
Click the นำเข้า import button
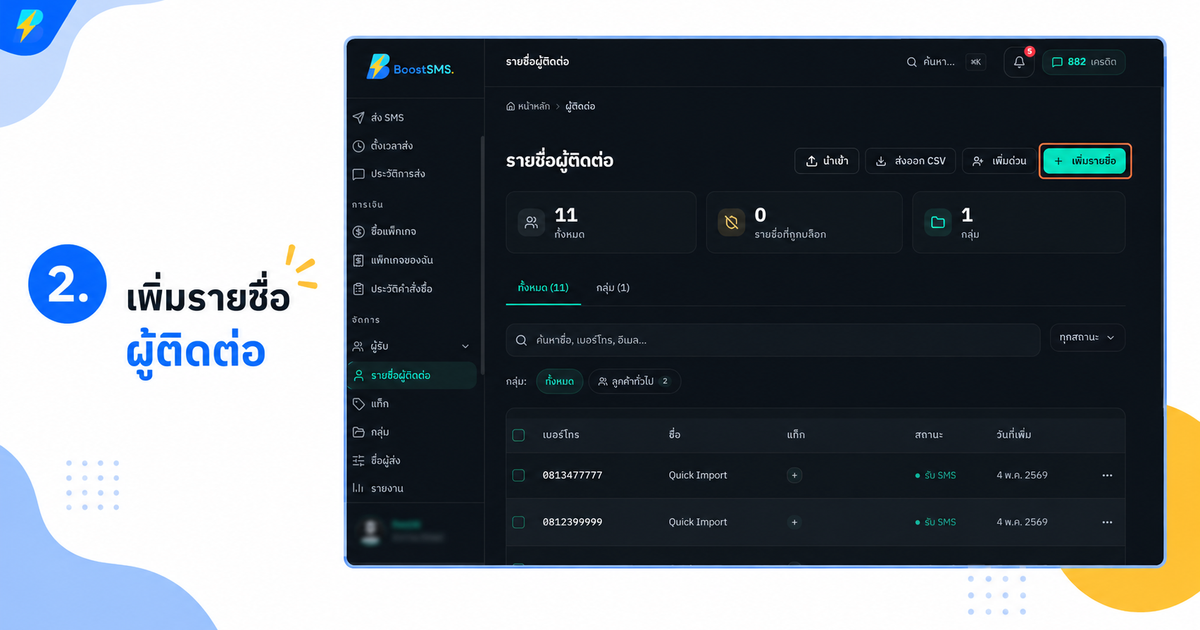coord(826,161)
